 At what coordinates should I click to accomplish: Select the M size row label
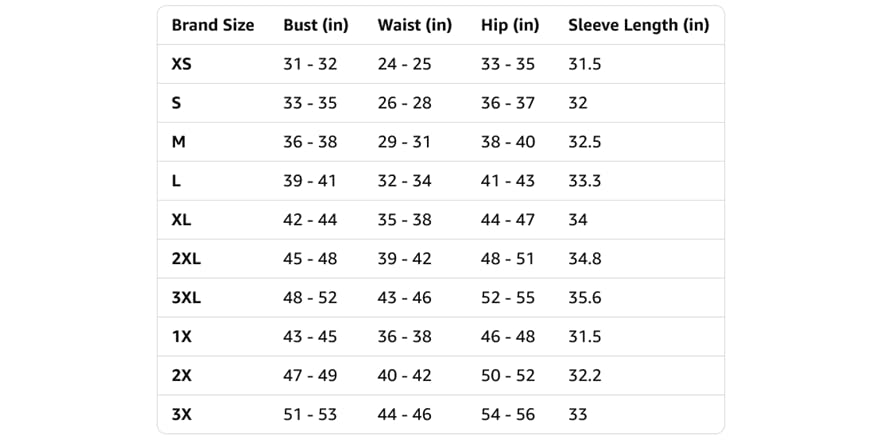coord(178,142)
